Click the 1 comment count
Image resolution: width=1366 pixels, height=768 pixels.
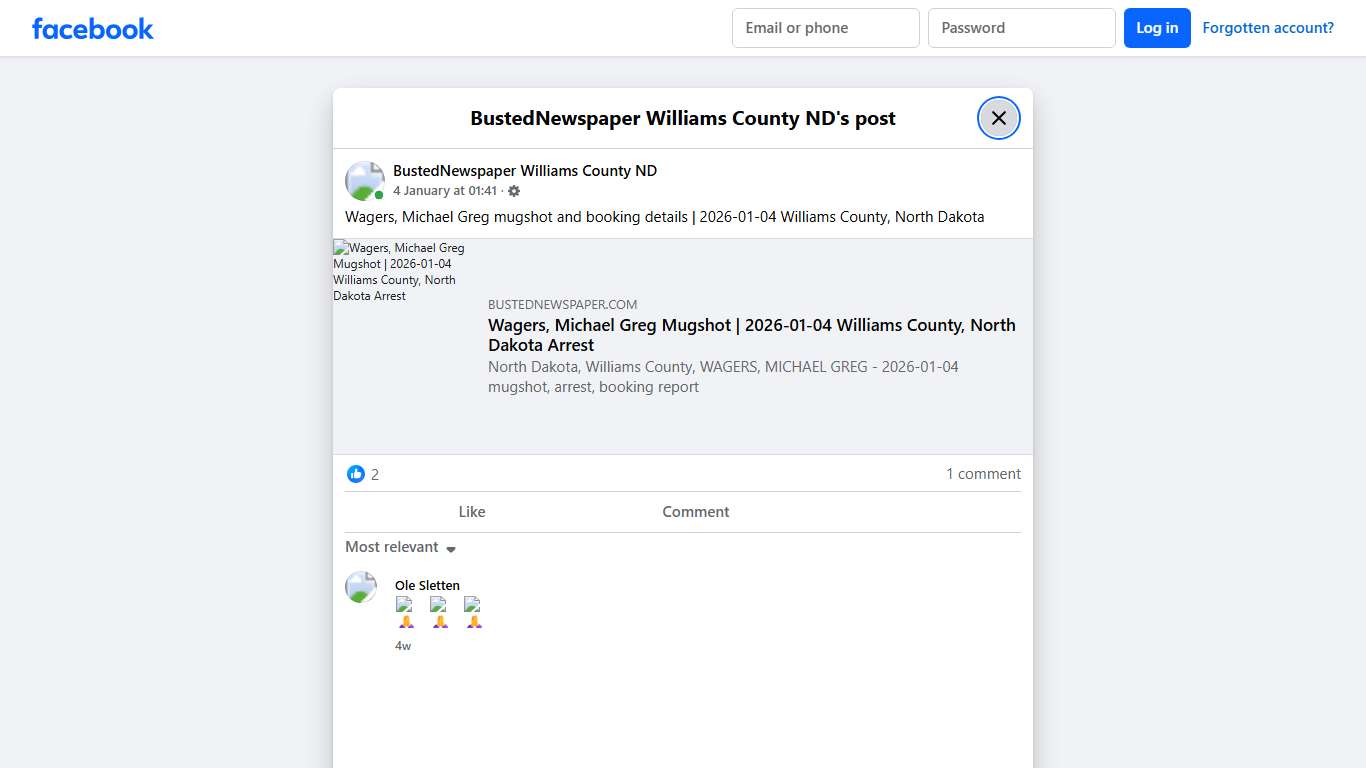coord(983,474)
